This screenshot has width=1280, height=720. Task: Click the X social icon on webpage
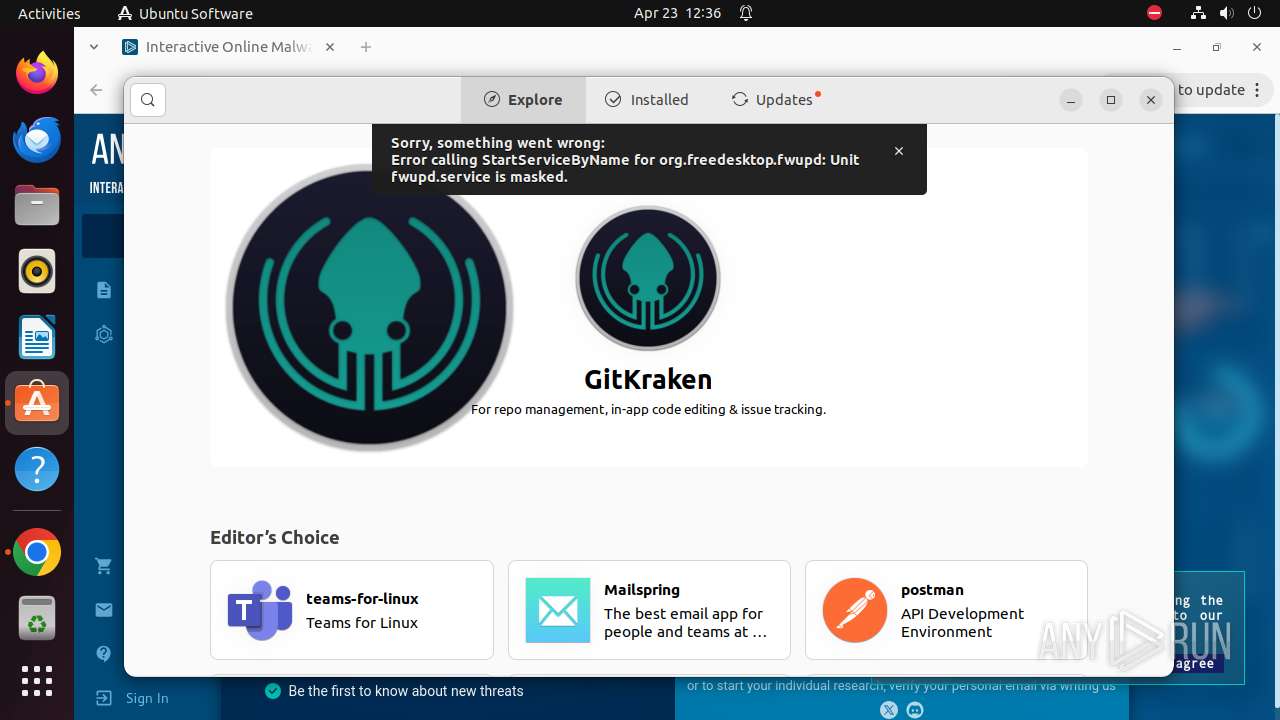[x=889, y=710]
